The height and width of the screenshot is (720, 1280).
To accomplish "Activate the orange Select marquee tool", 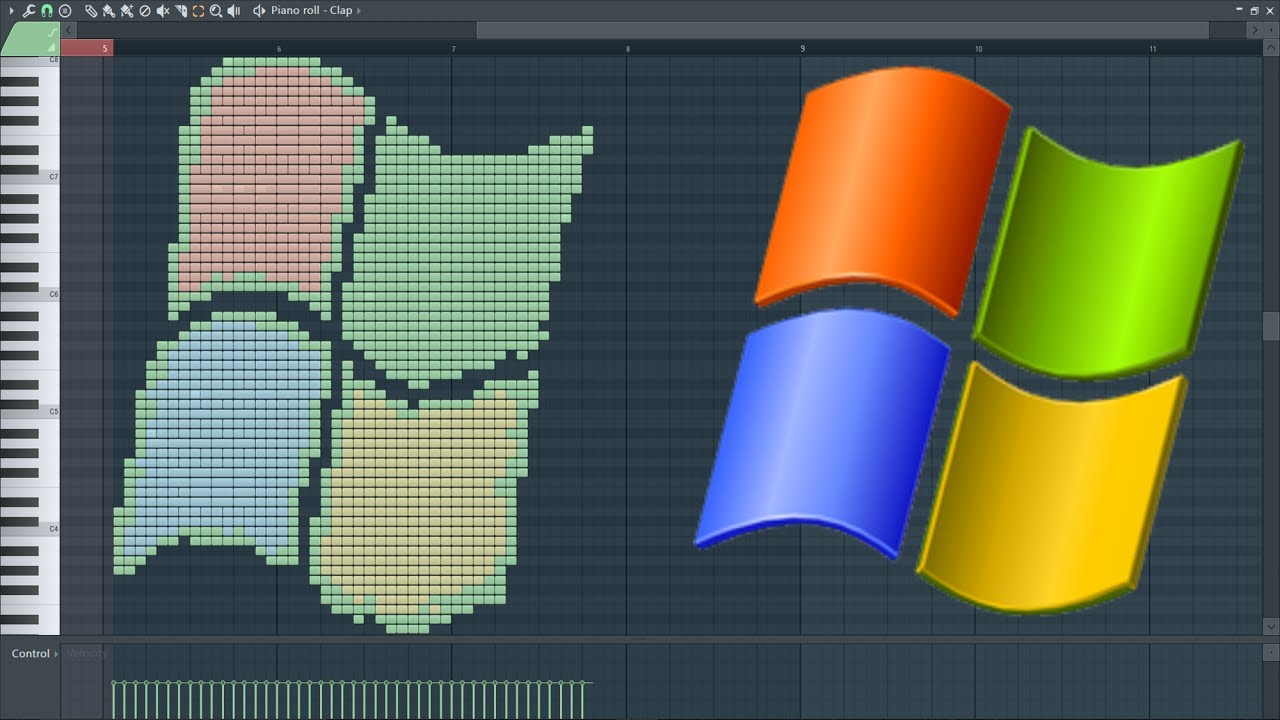I will coord(198,11).
